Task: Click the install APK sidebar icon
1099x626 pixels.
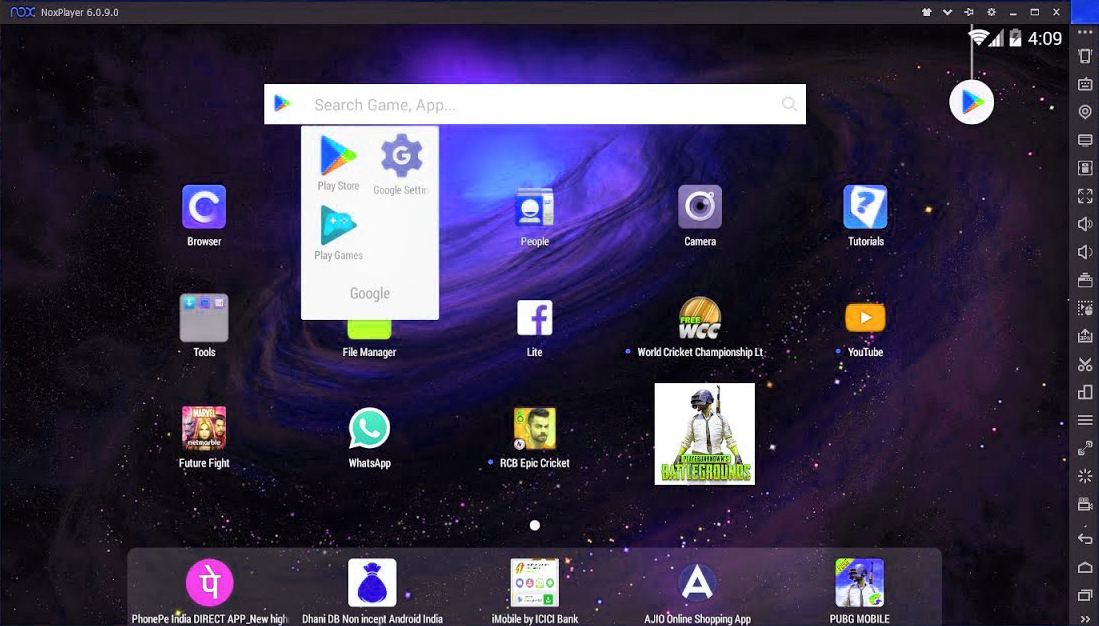Action: coord(1085,336)
